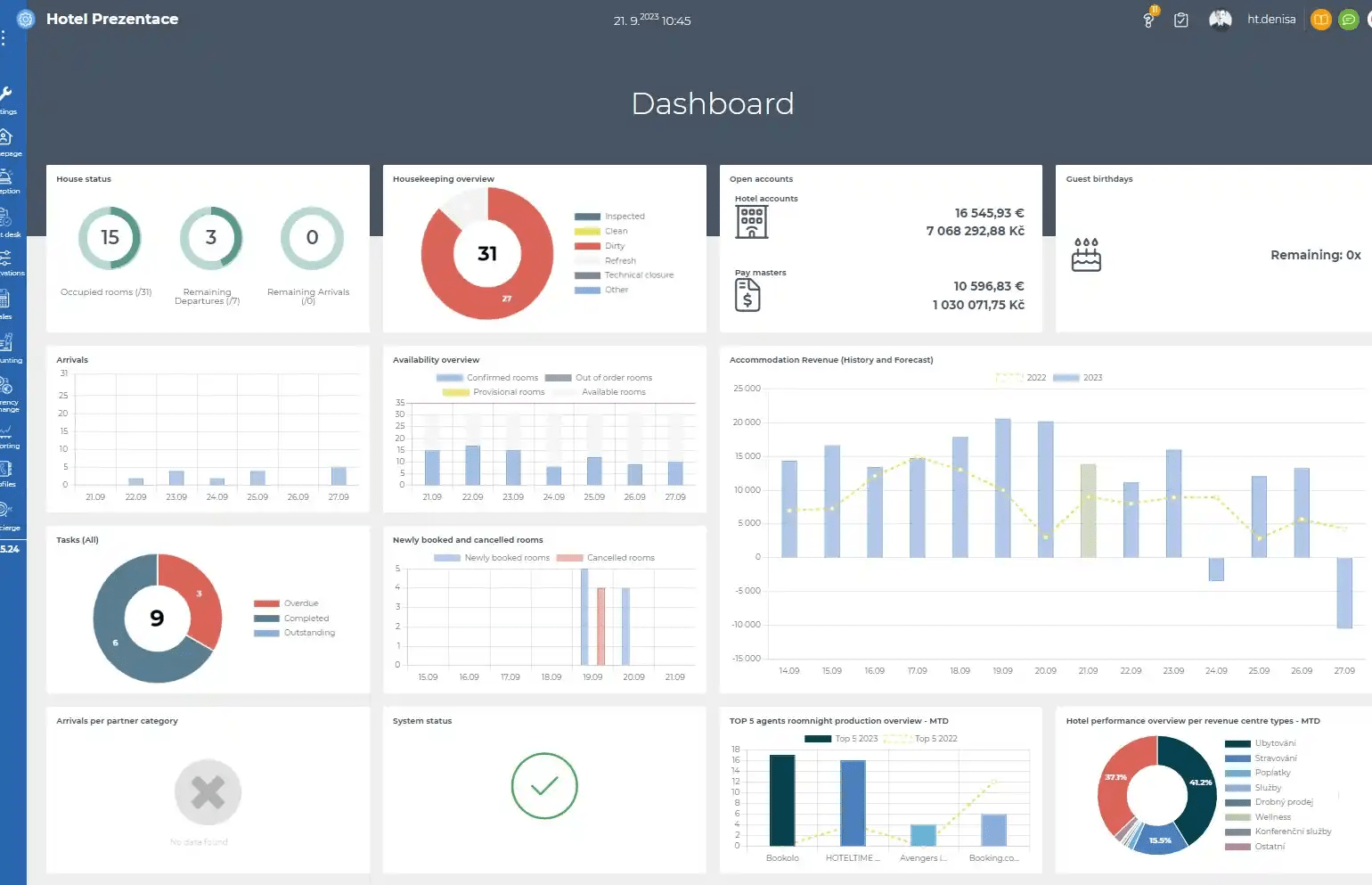Viewport: 1372px width, 885px height.
Task: Toggle Provisional rooms legend item
Action: click(x=494, y=392)
